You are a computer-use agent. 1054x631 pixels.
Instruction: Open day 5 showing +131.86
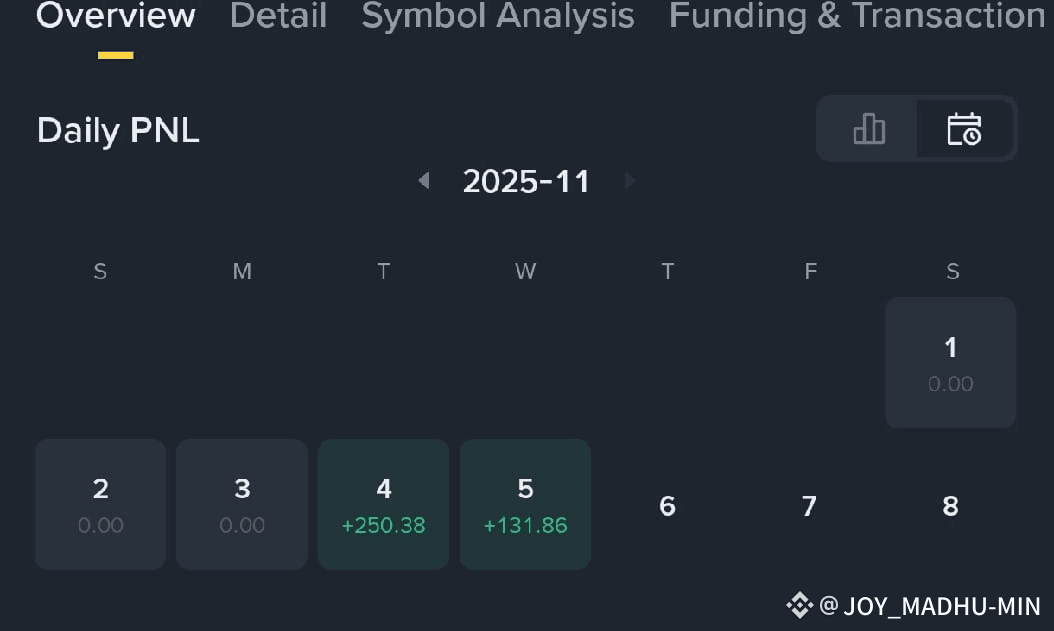[x=526, y=505]
